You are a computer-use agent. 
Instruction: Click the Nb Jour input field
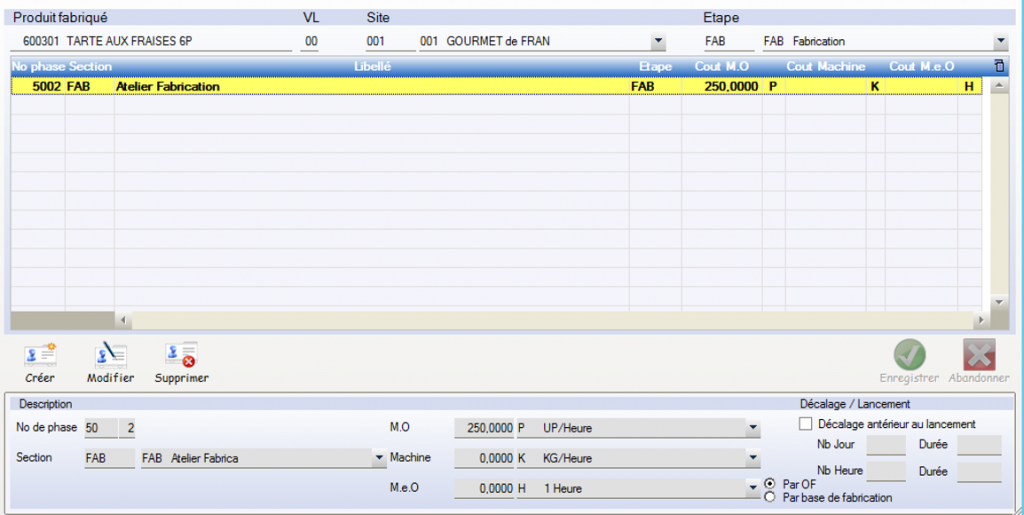[x=885, y=445]
